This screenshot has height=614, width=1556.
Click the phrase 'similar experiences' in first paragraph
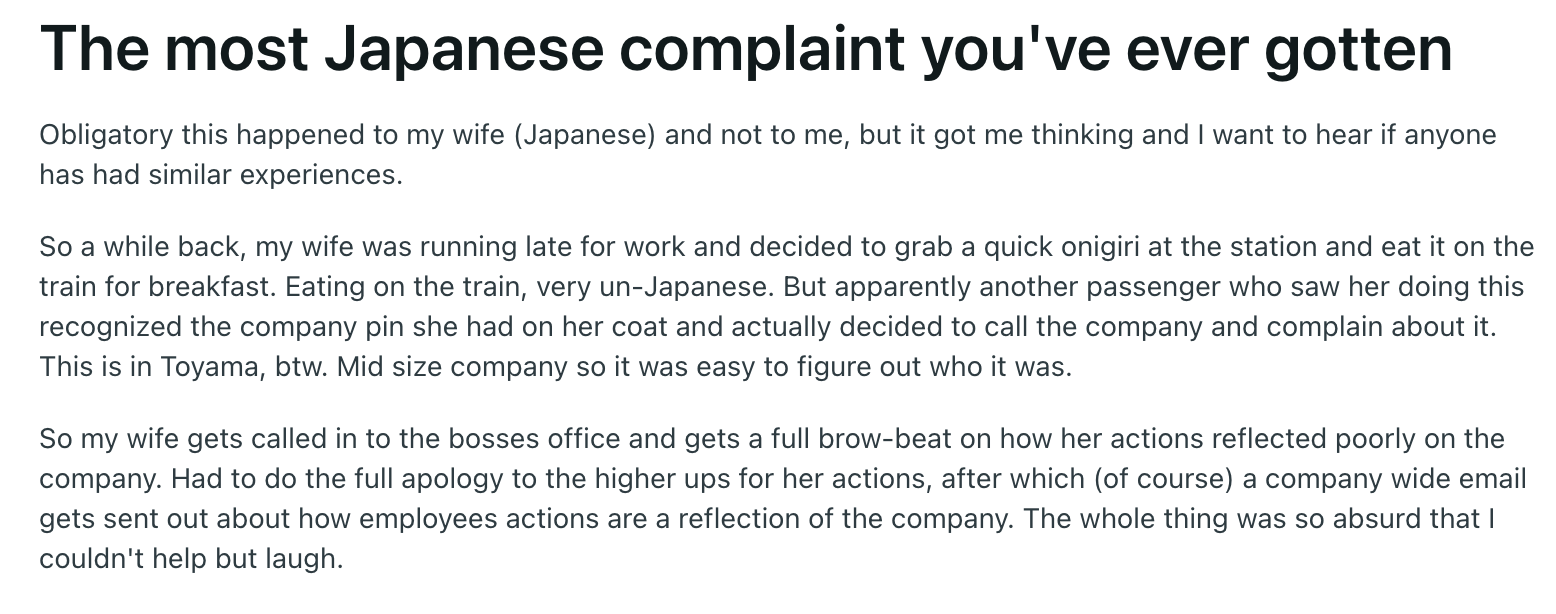point(262,176)
